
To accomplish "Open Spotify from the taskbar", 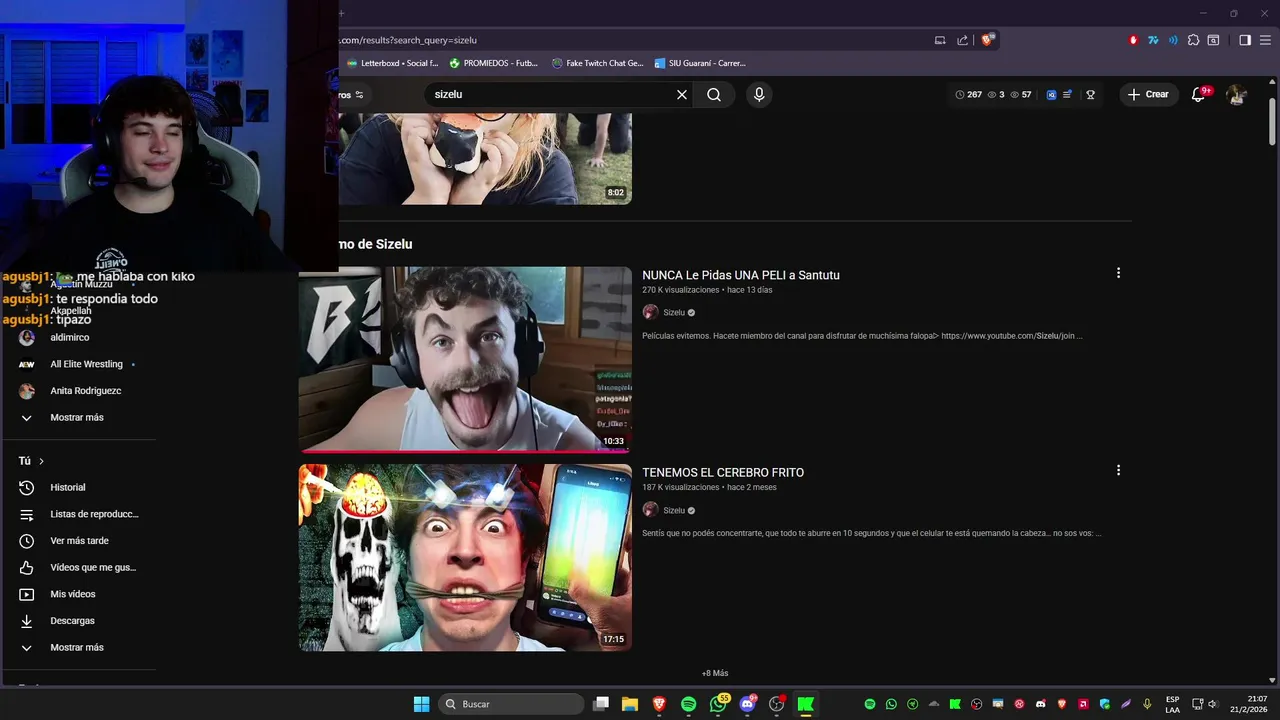I will point(688,704).
